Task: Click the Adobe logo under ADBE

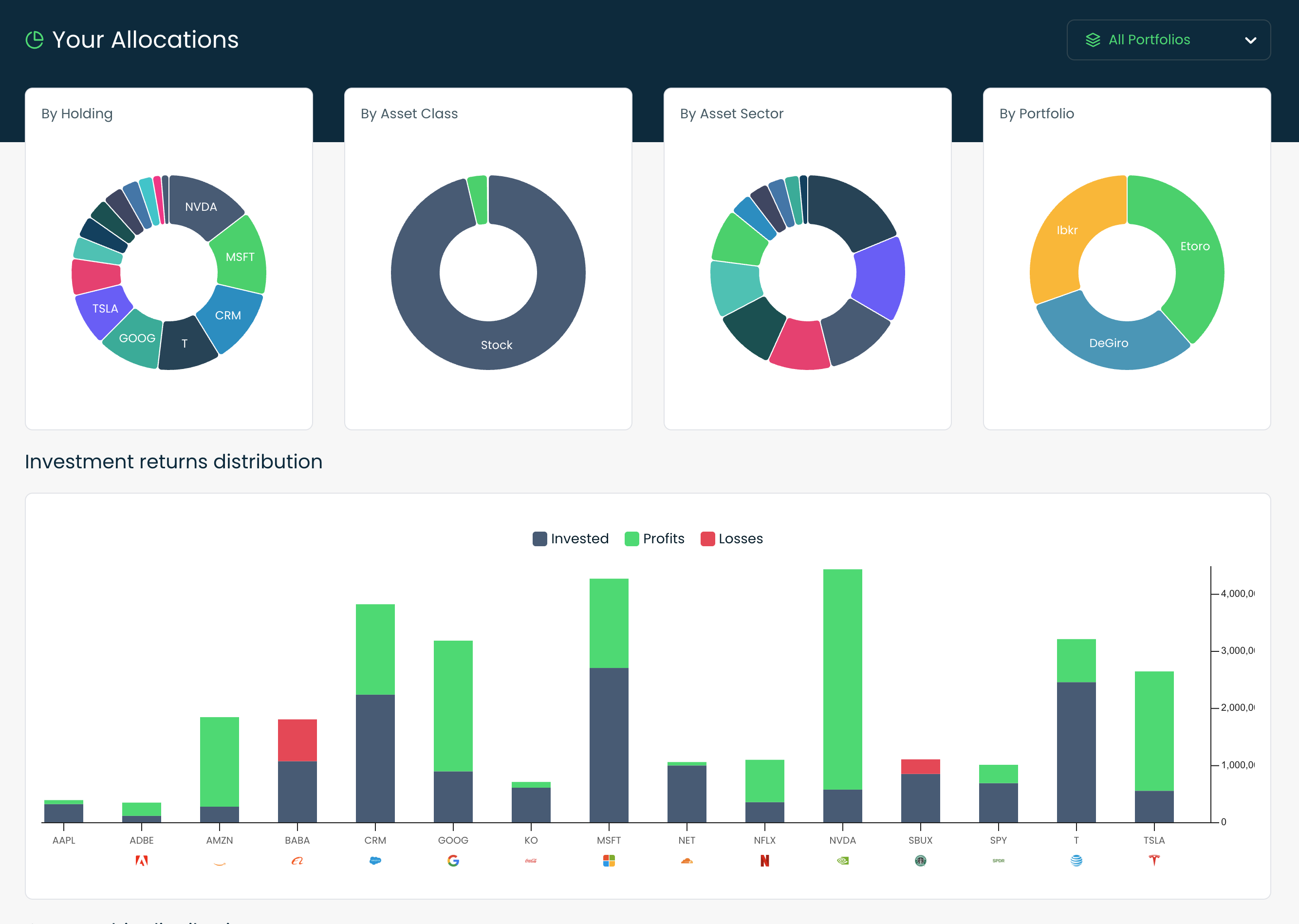Action: tap(142, 861)
